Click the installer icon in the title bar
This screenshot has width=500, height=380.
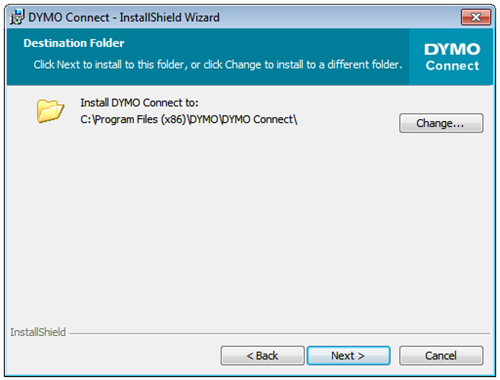tap(17, 17)
